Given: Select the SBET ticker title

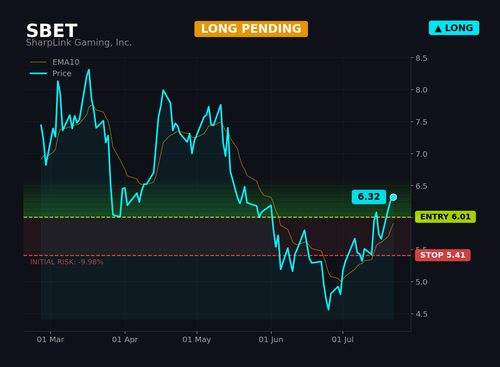Looking at the screenshot, I should pyautogui.click(x=52, y=31).
